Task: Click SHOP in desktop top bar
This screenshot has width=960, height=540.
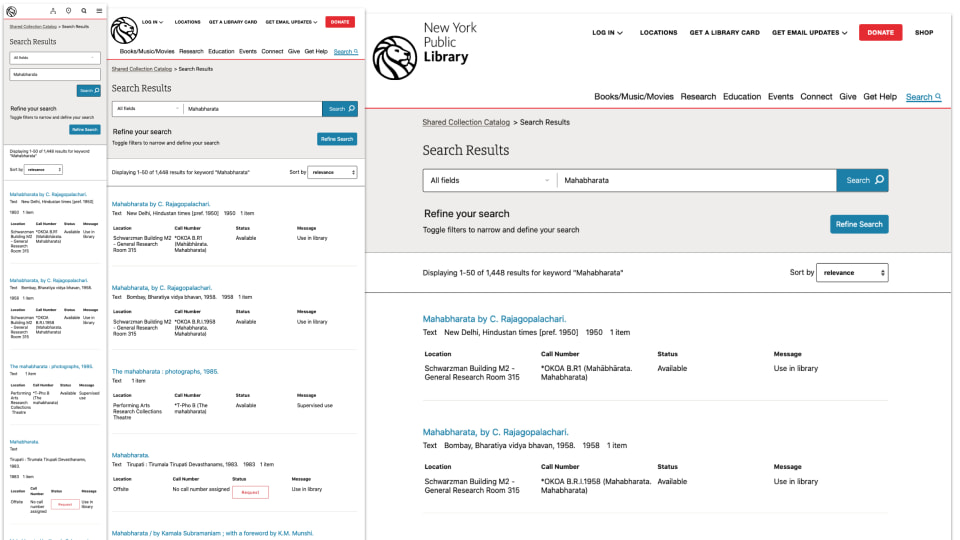Action: (924, 32)
